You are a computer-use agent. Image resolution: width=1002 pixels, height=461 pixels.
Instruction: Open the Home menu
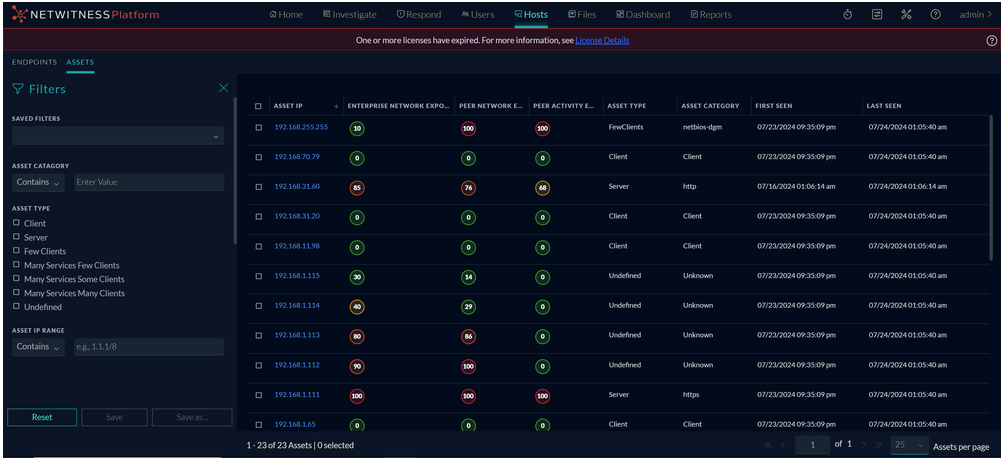pos(286,14)
